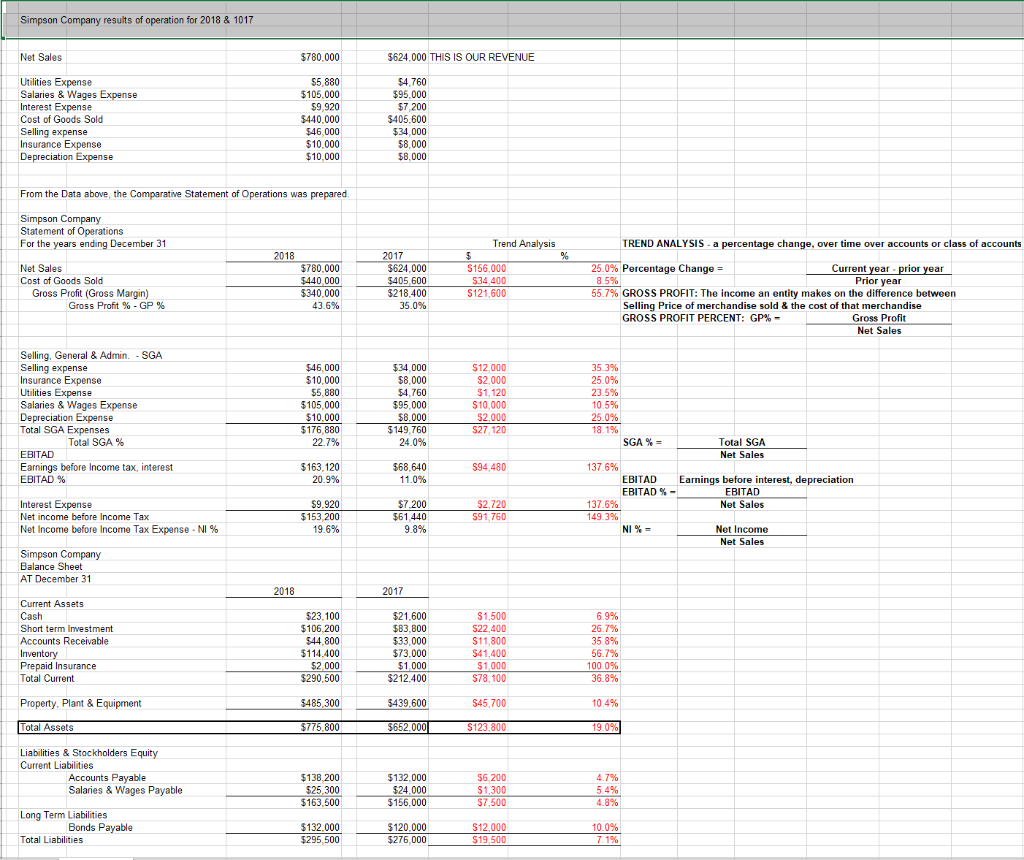
Task: Click the 'Salaries & Wages Payable' label
Action: [x=125, y=790]
